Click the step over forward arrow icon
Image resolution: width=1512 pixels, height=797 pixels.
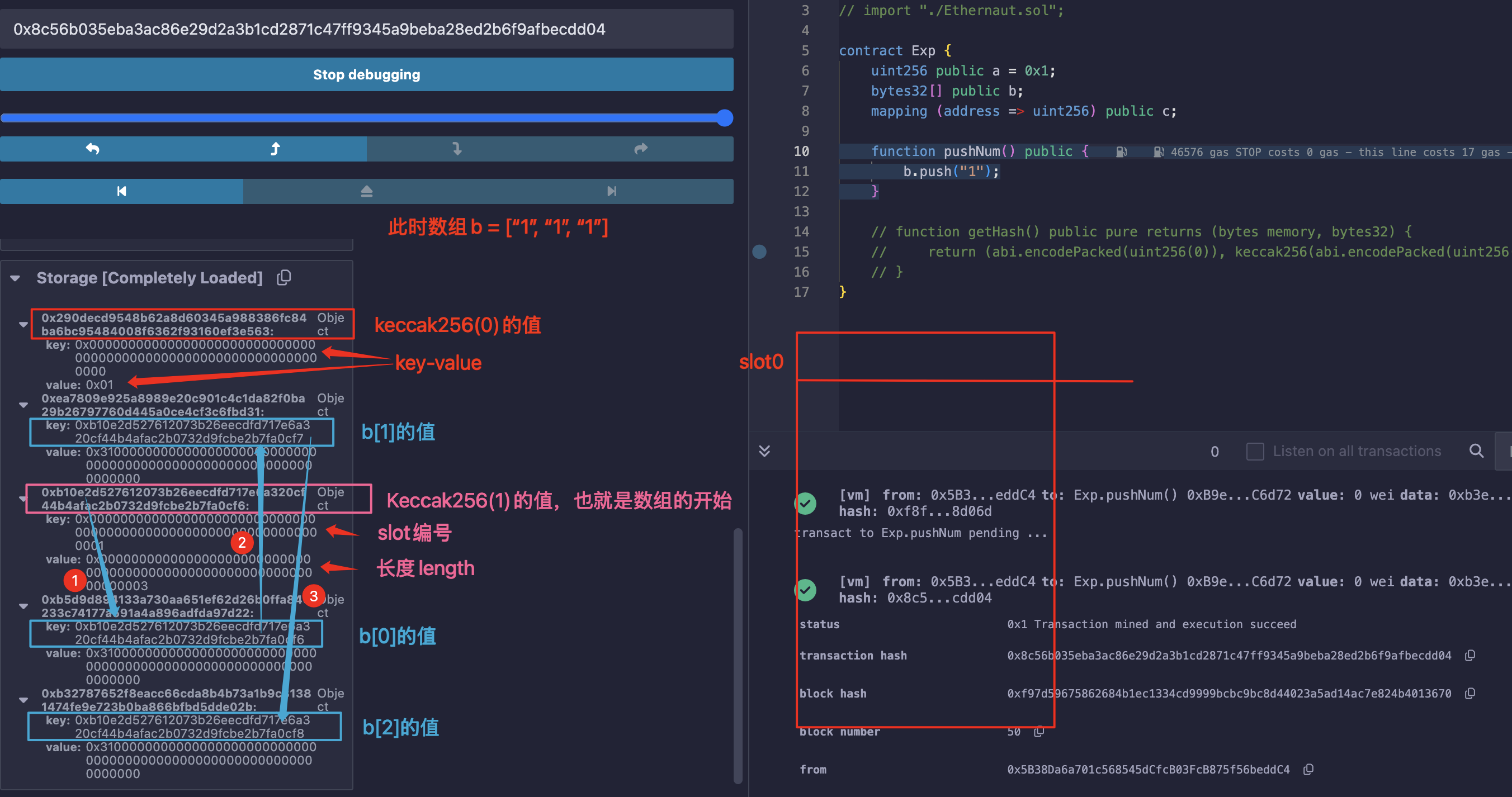[x=641, y=149]
